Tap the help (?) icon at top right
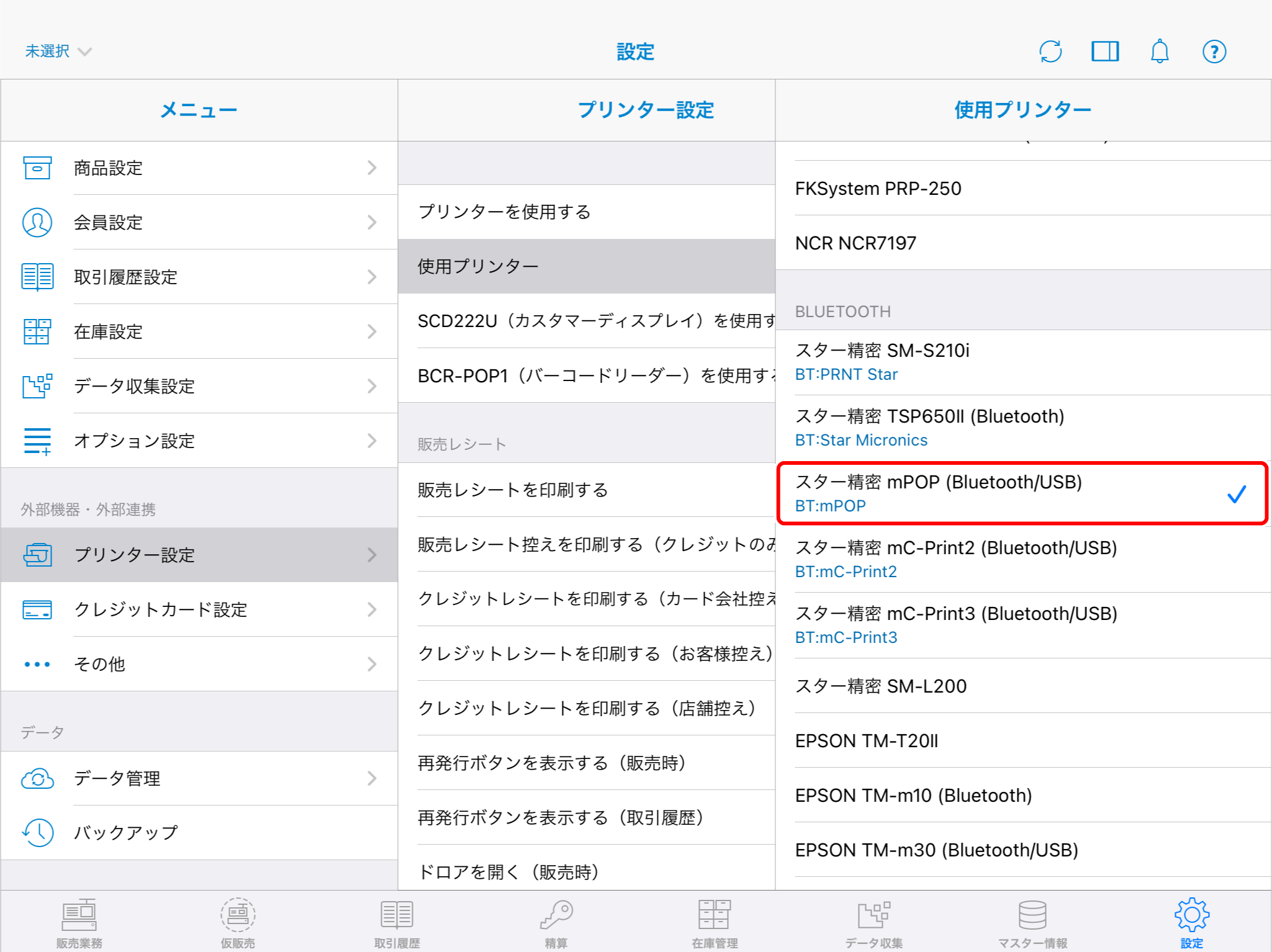The image size is (1272, 952). coord(1214,52)
